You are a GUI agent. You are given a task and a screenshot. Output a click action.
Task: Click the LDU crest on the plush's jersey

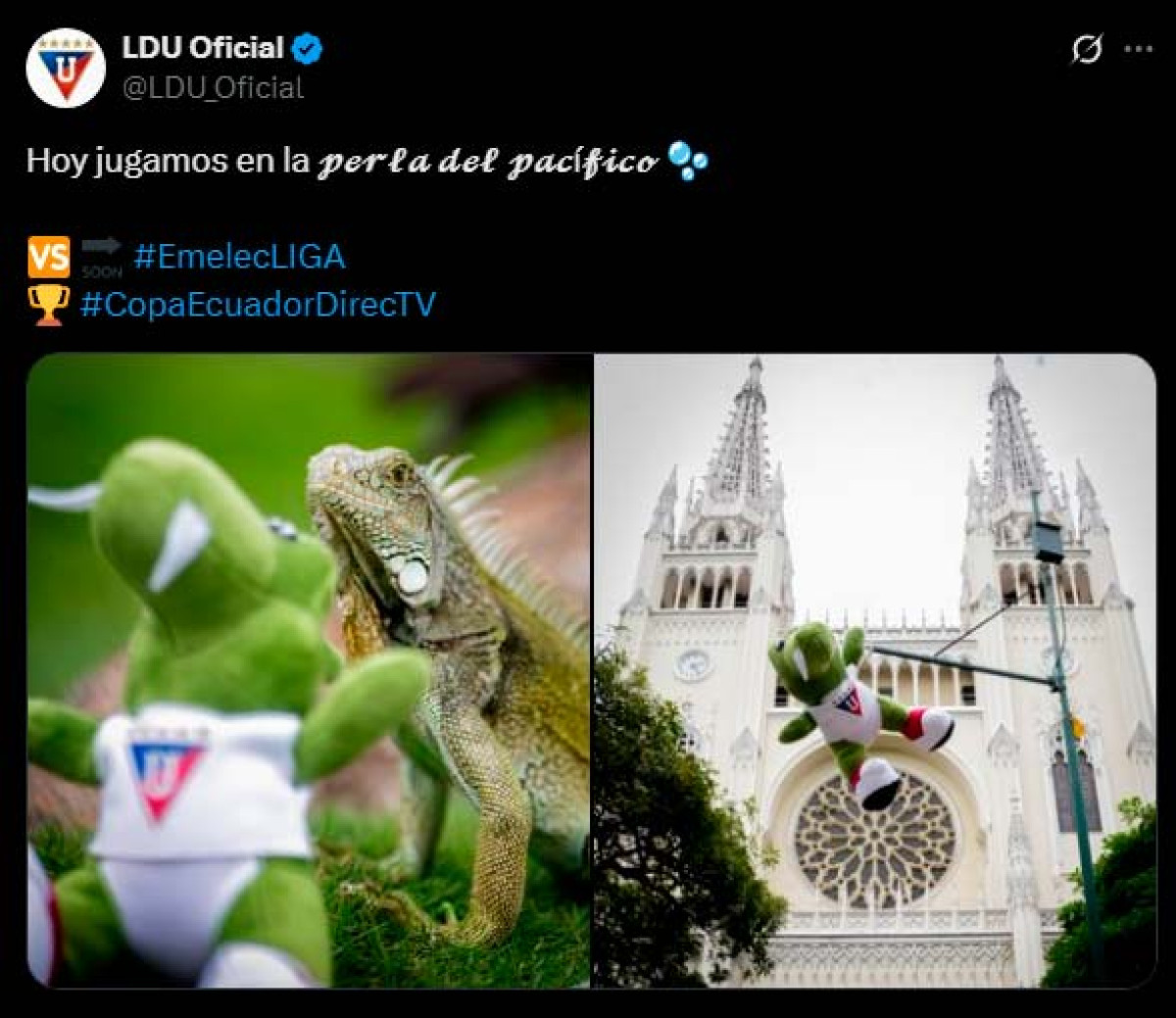click(165, 777)
